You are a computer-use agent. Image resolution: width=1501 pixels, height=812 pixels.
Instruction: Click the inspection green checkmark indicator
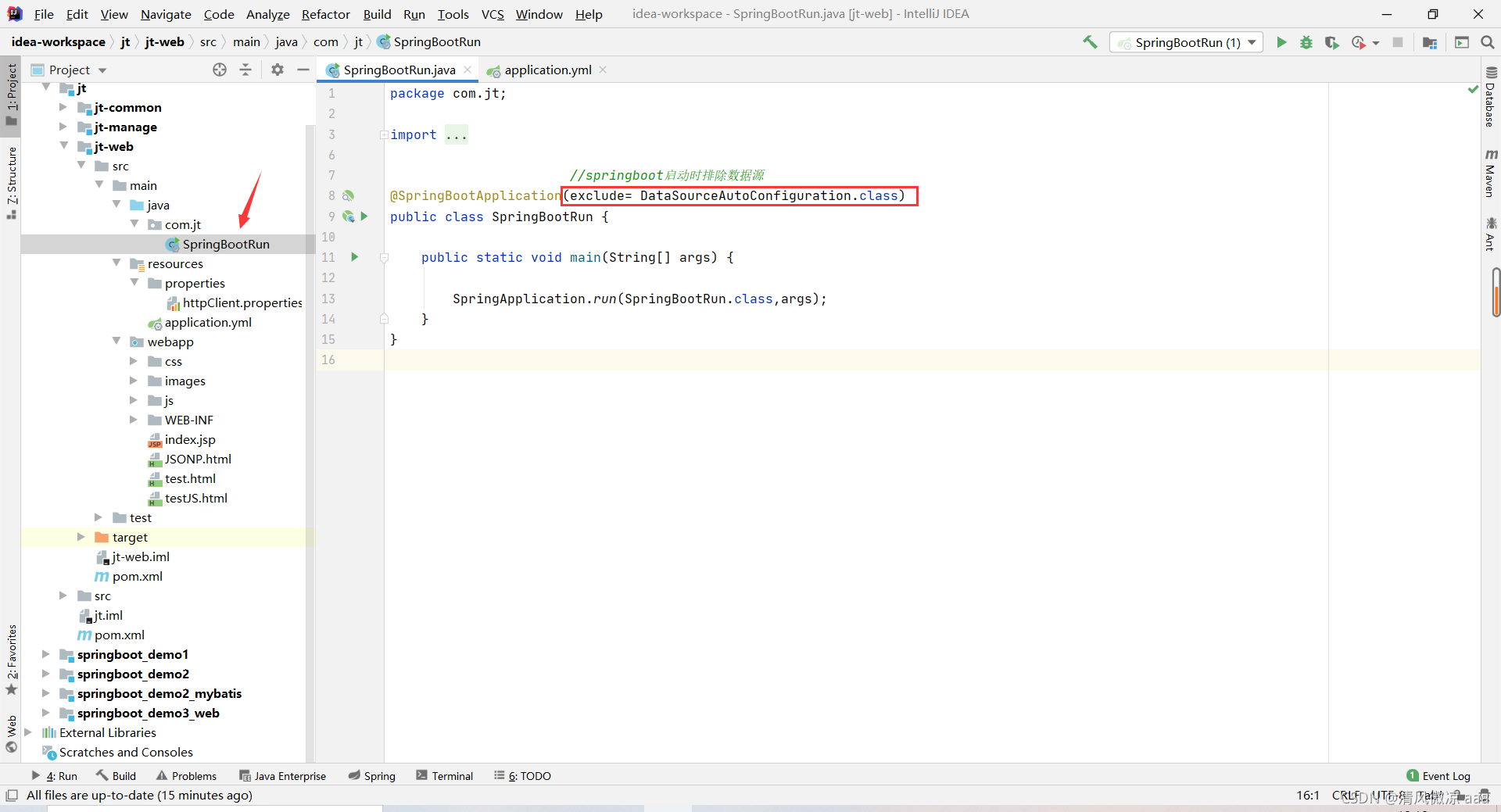tap(1474, 90)
